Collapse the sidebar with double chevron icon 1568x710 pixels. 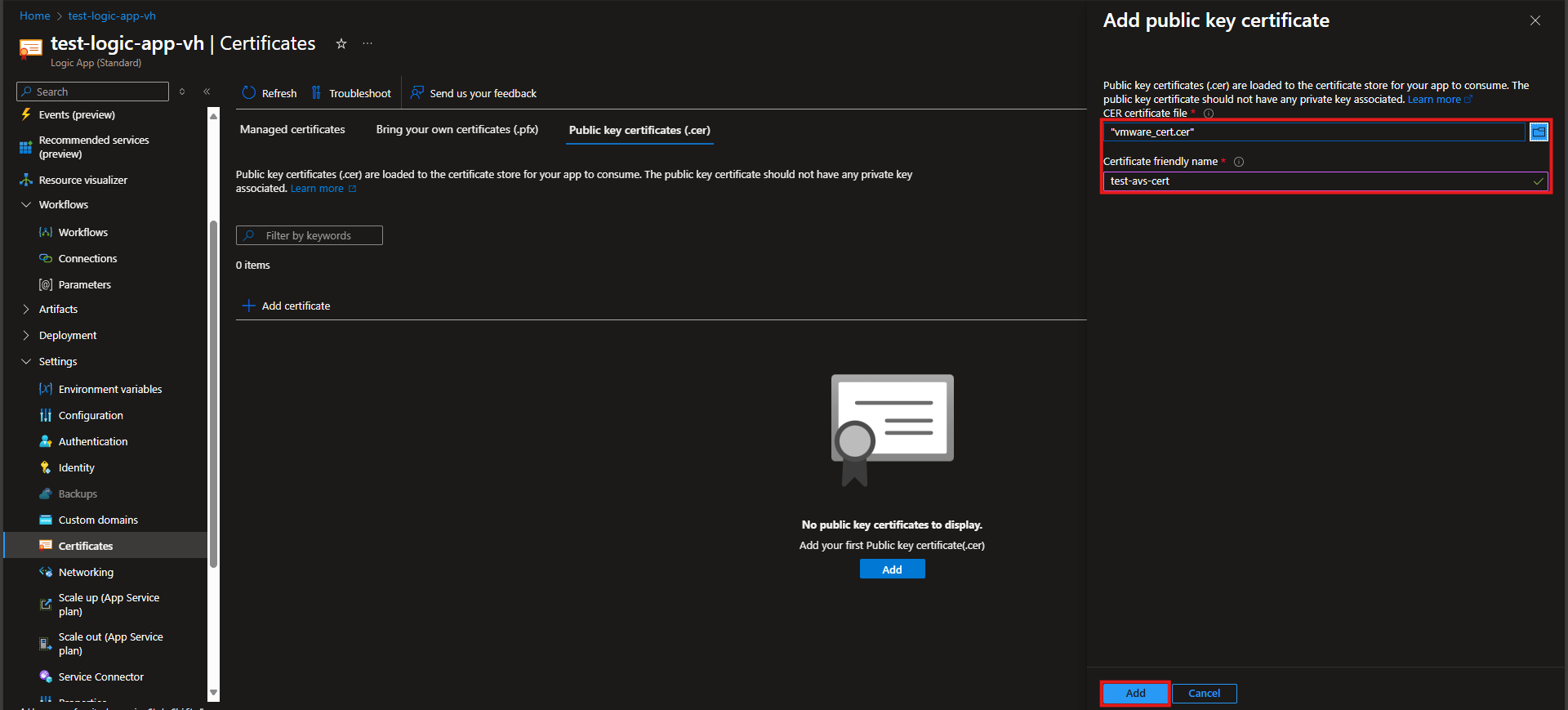point(207,92)
